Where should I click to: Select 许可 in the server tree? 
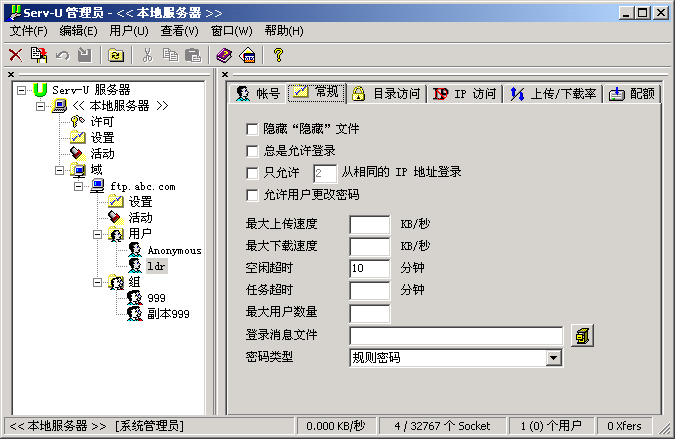pos(102,122)
